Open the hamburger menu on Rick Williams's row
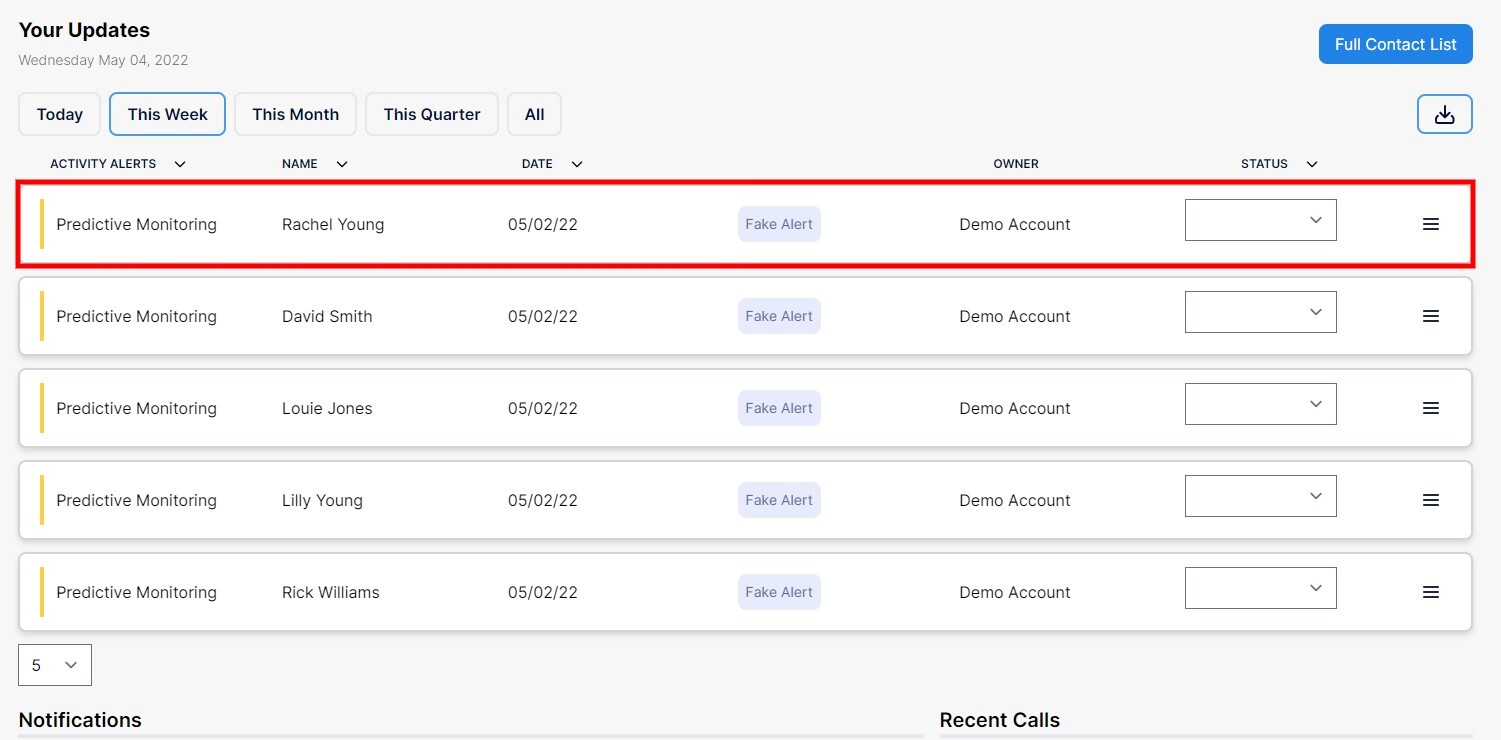Image resolution: width=1501 pixels, height=740 pixels. 1431,592
